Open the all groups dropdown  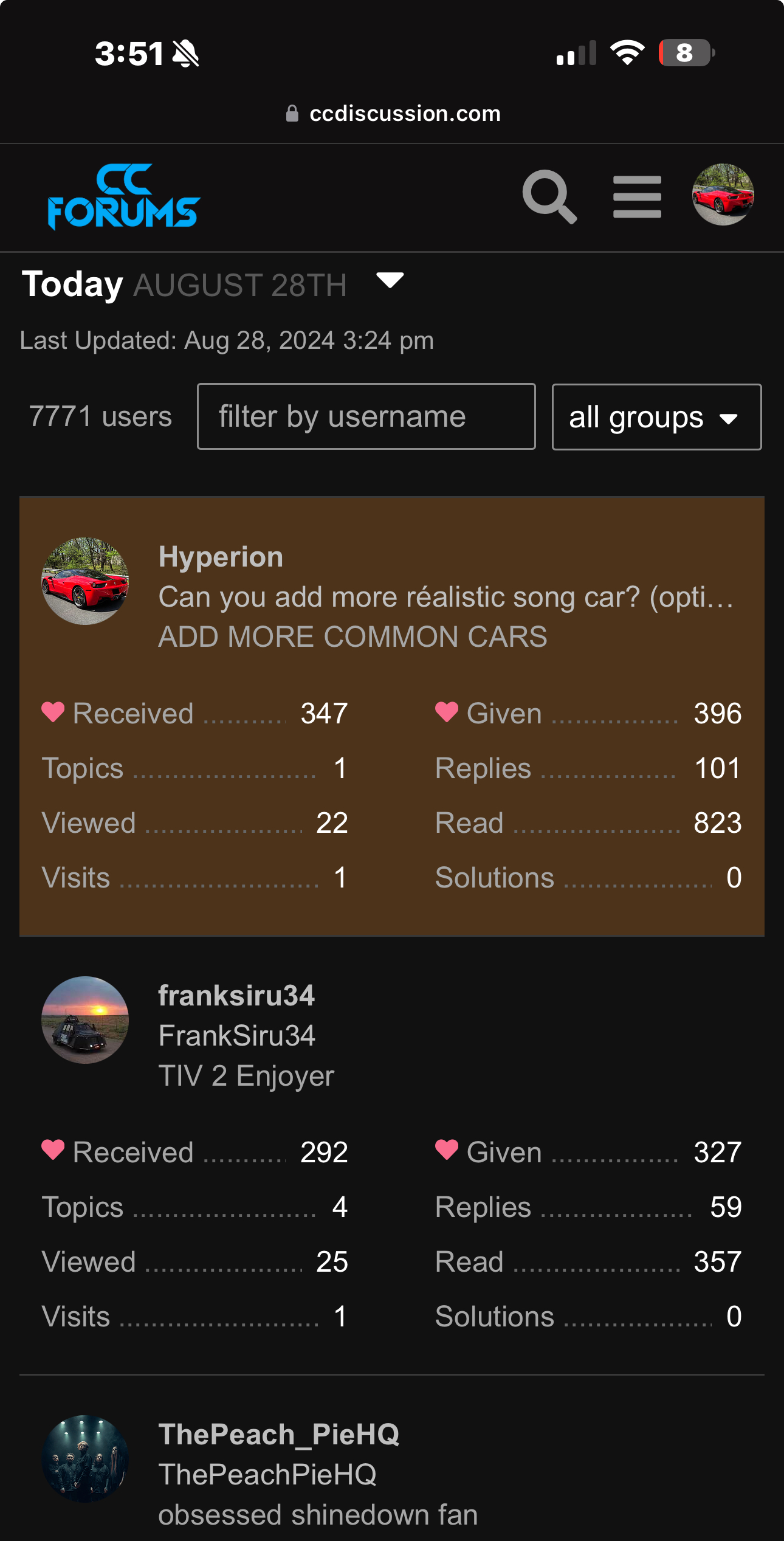click(x=656, y=417)
